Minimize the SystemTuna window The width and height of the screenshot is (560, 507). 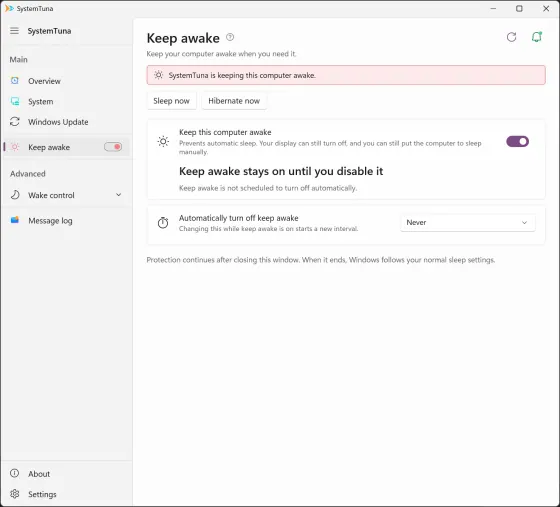coord(493,8)
